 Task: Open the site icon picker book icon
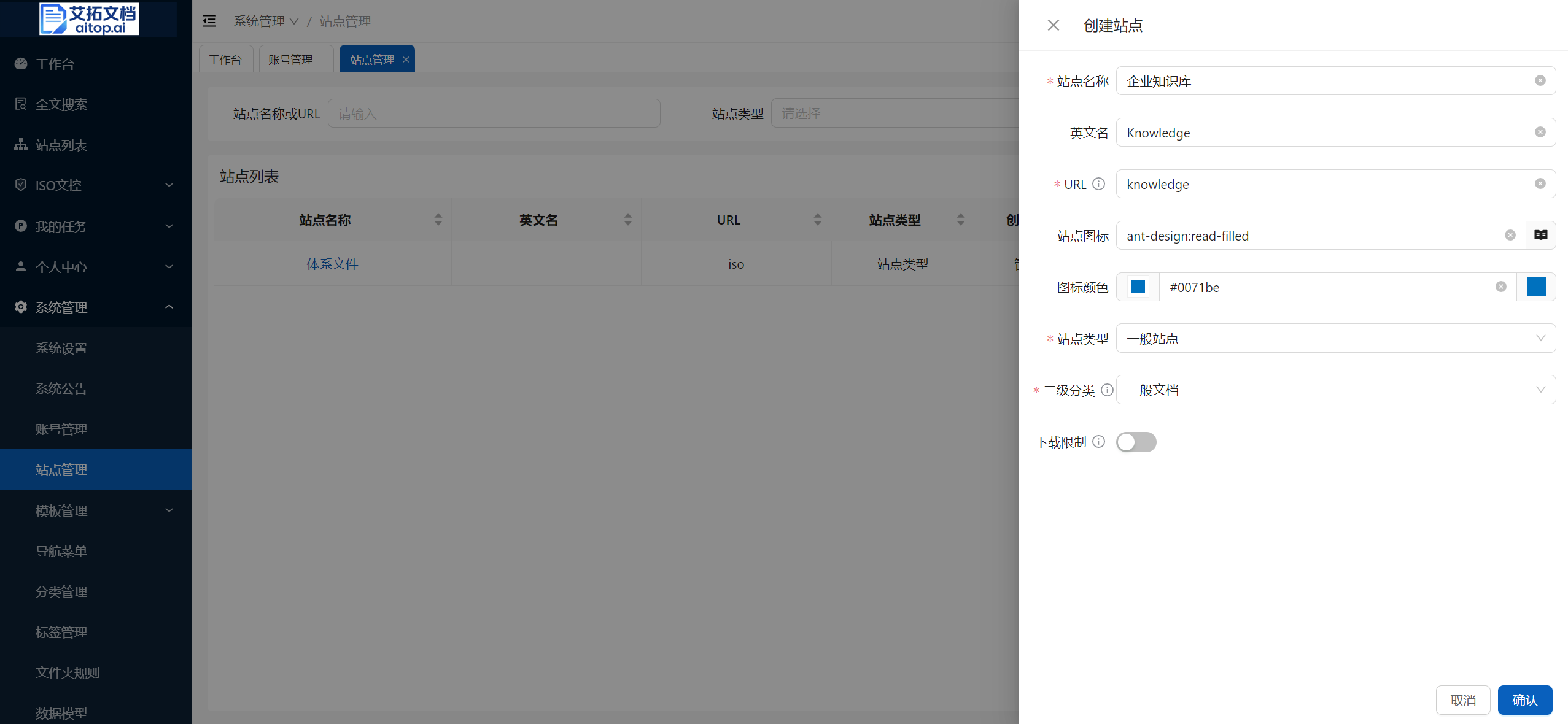(x=1540, y=236)
